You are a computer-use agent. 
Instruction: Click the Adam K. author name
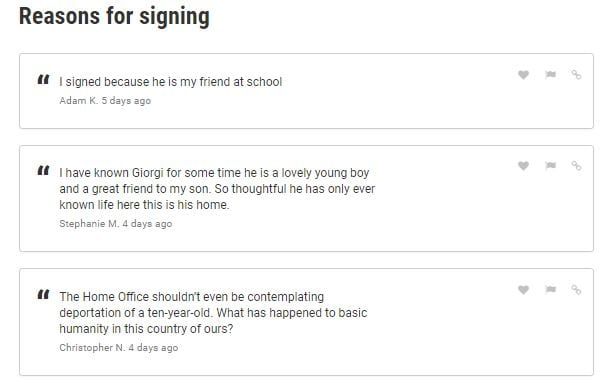(x=79, y=101)
